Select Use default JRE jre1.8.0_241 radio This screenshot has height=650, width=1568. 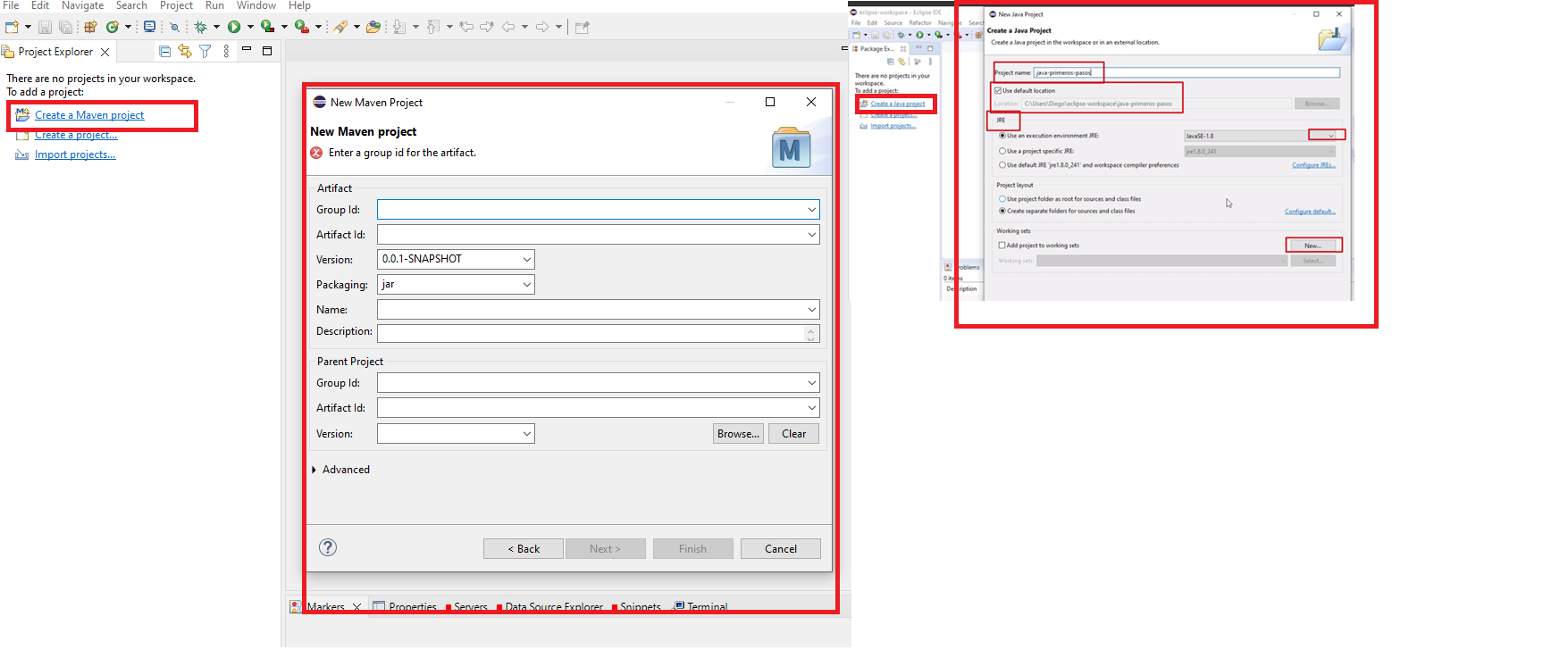point(1002,165)
